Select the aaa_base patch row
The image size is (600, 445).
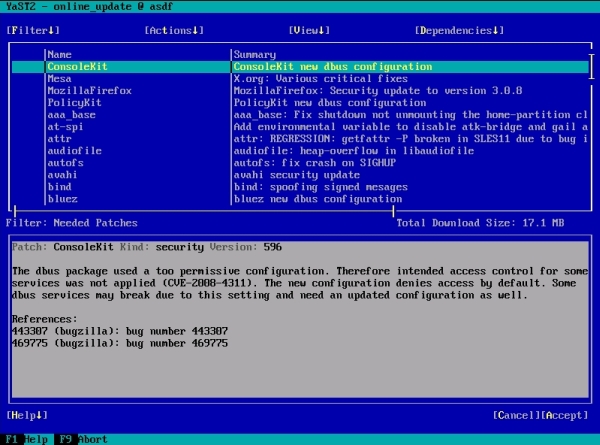point(300,115)
